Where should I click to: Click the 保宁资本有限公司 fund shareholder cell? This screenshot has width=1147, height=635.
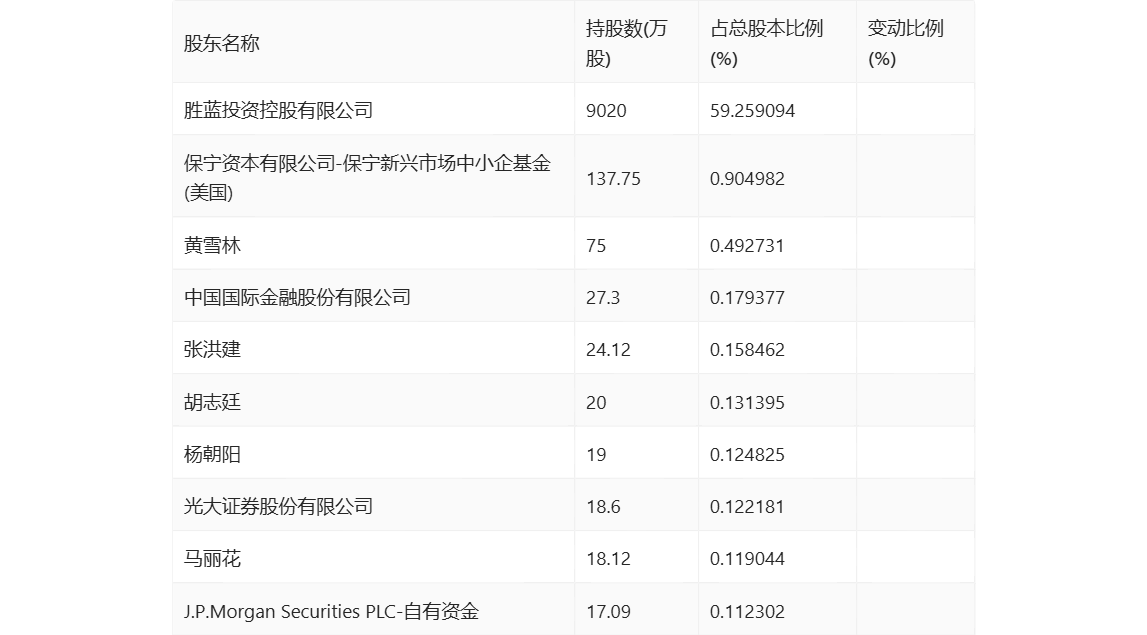click(x=368, y=178)
